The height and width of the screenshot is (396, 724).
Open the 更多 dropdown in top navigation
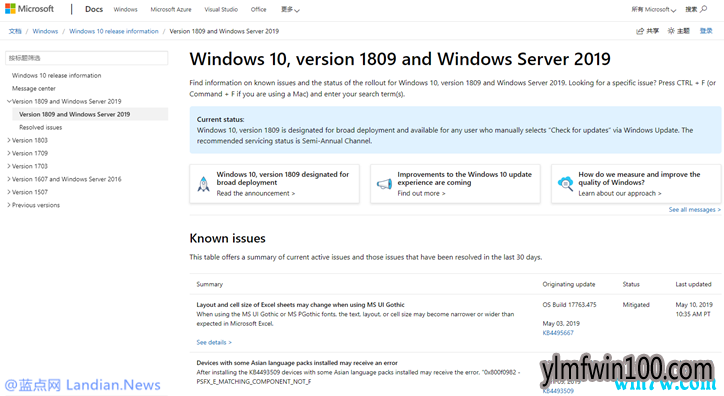tap(290, 9)
